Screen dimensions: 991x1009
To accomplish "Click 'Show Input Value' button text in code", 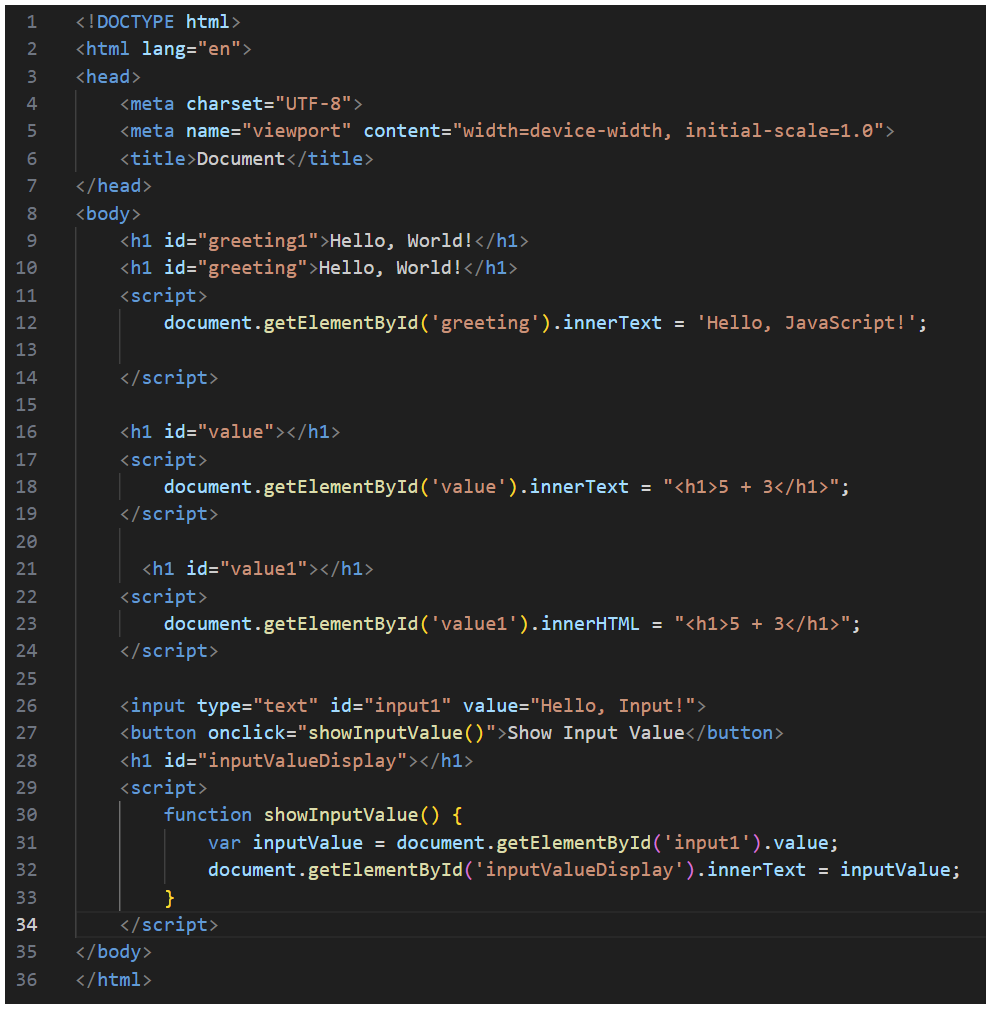I will pos(595,733).
